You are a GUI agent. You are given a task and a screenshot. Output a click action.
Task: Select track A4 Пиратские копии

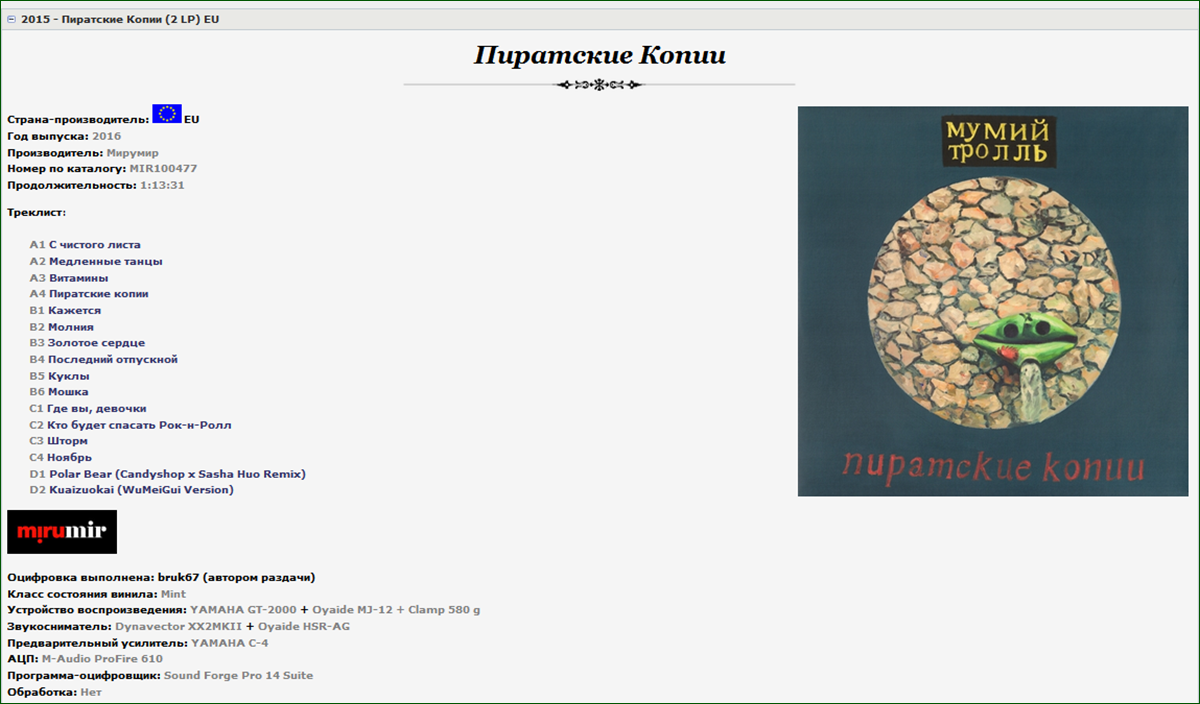coord(89,294)
